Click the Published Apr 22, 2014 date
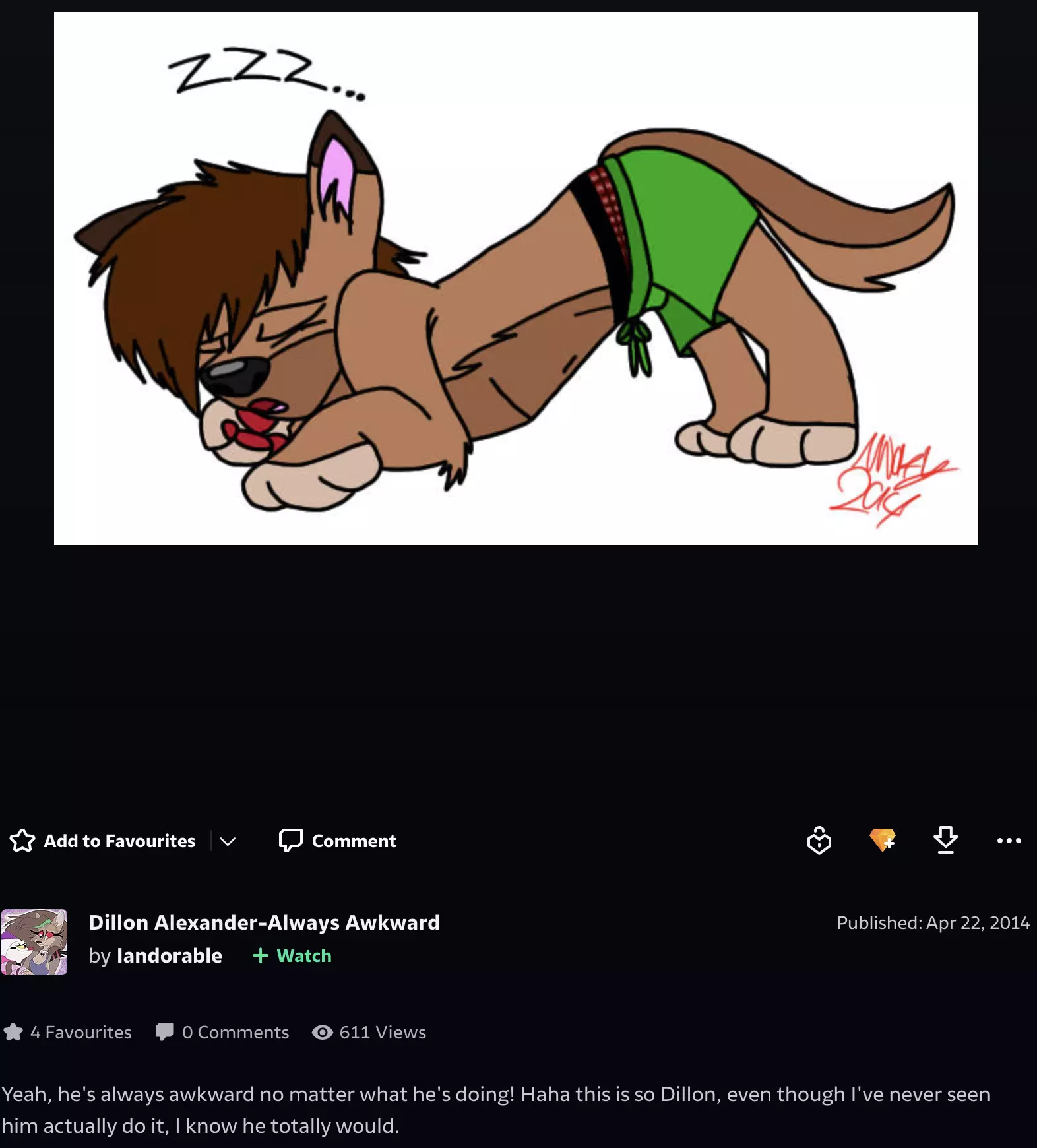 [x=933, y=922]
